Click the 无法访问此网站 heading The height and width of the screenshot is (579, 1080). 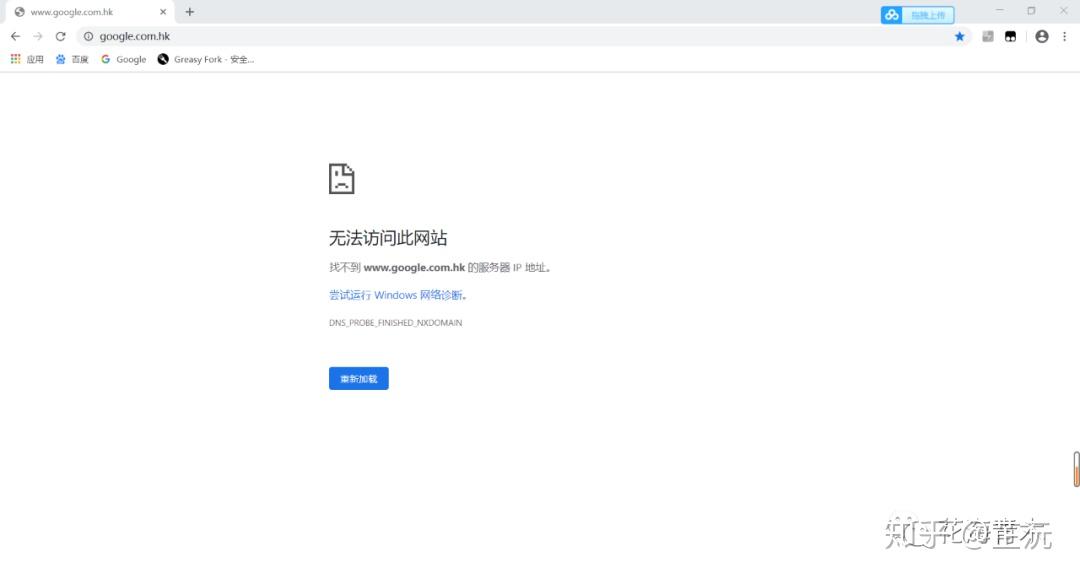coord(388,238)
